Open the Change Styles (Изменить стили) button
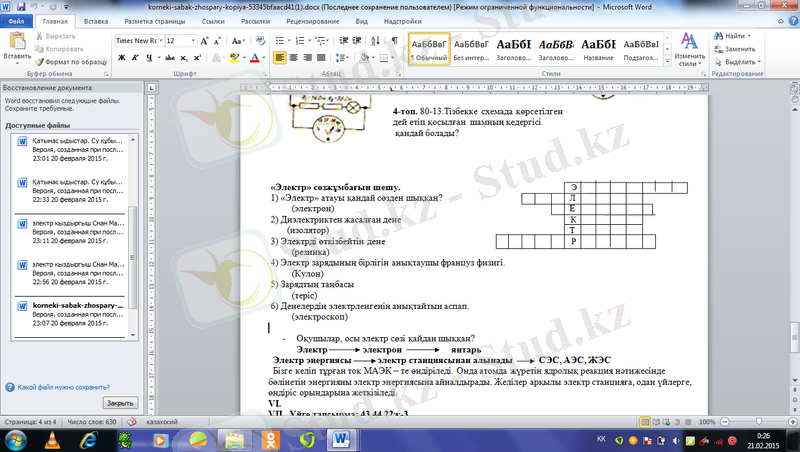Viewport: 800px width, 452px height. [x=689, y=49]
